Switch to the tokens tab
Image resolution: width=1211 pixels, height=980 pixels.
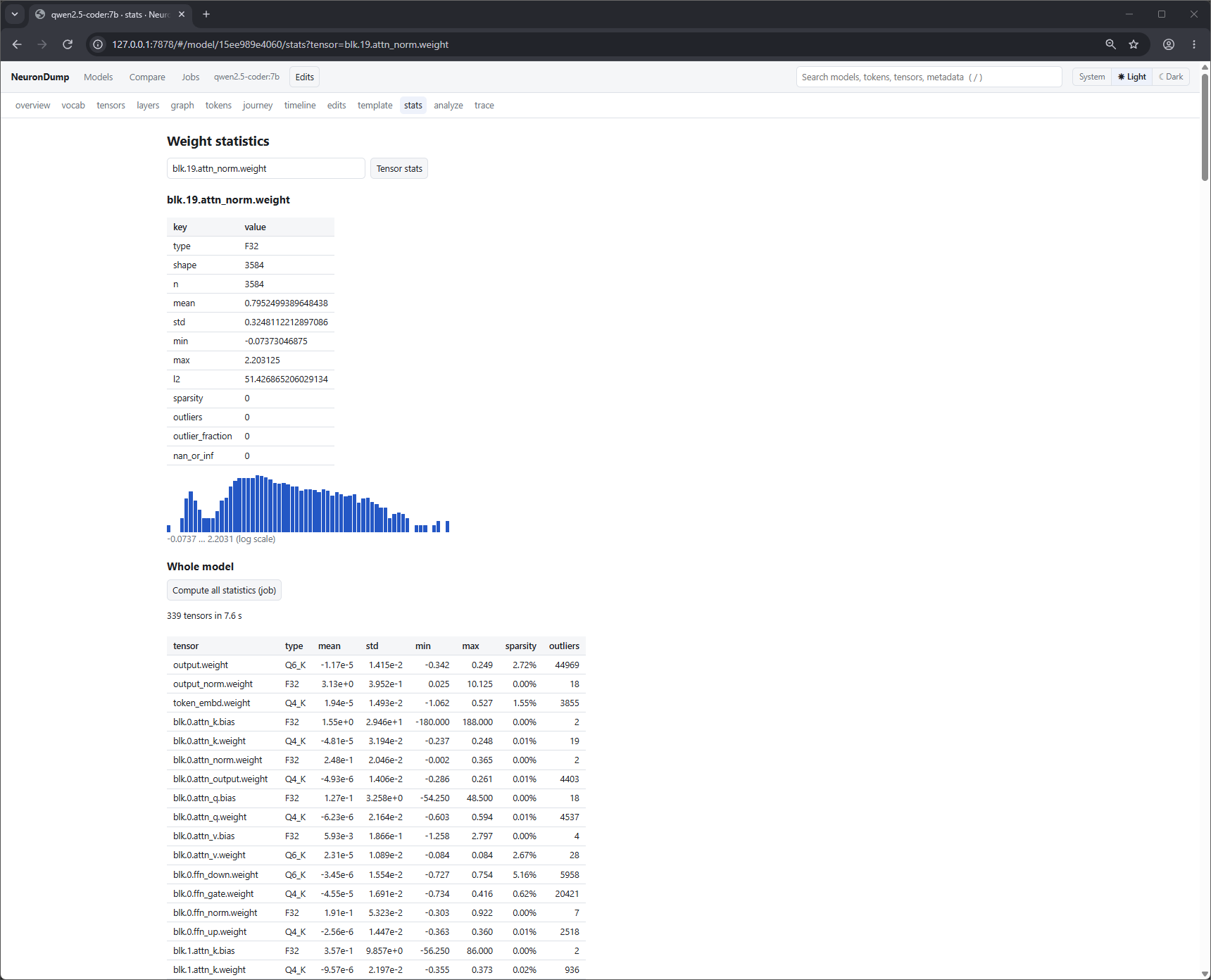click(x=218, y=106)
